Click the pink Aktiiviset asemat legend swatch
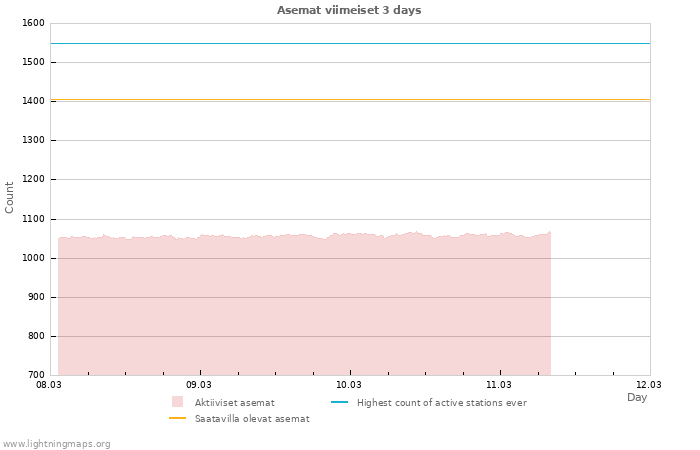700x450 pixels. 178,402
